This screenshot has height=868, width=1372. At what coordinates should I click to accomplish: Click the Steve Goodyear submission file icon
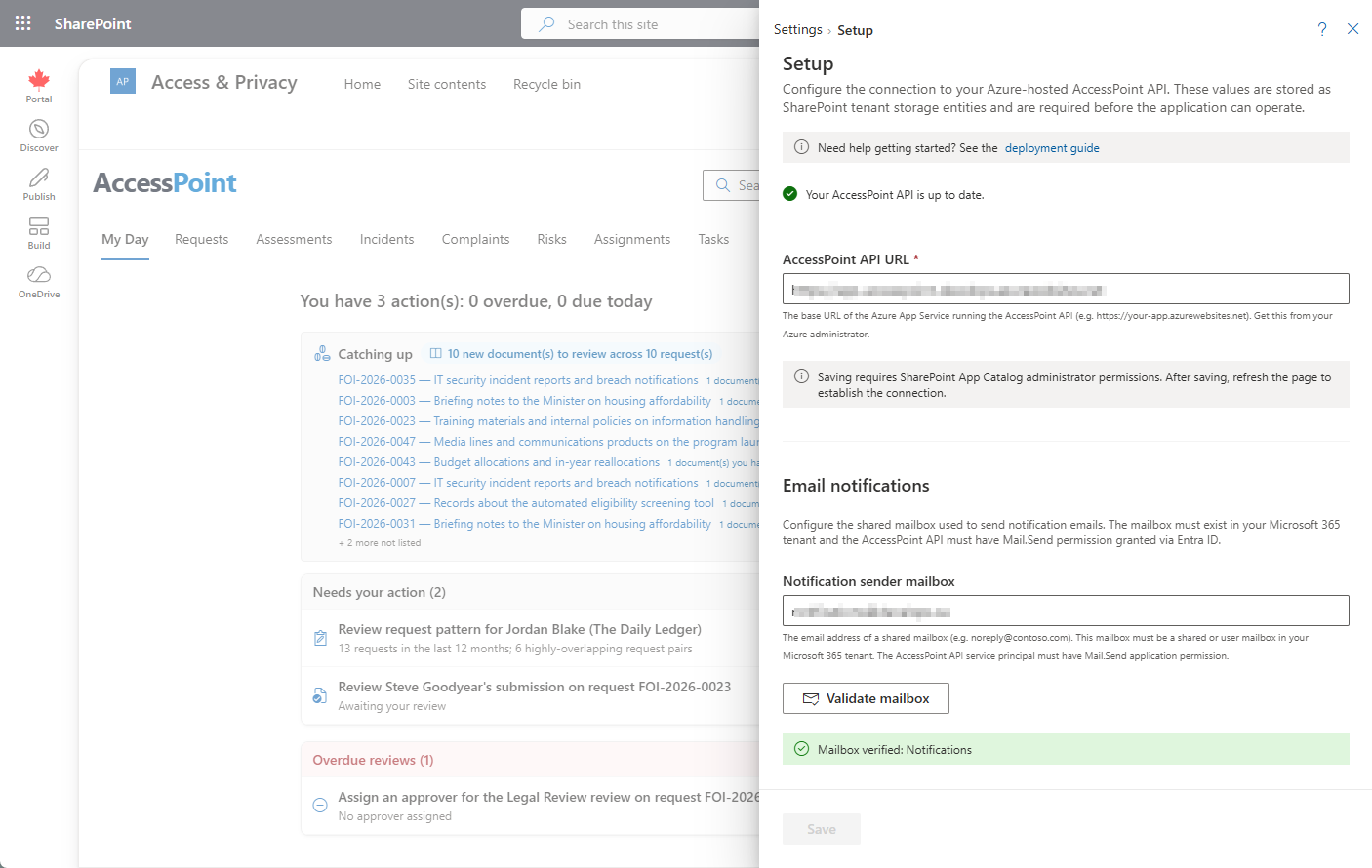pos(320,695)
